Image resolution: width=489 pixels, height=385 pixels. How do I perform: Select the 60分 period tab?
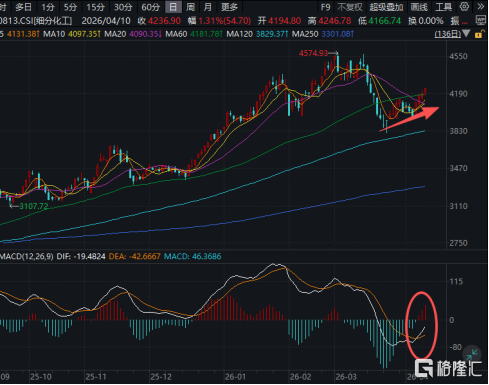[151, 7]
